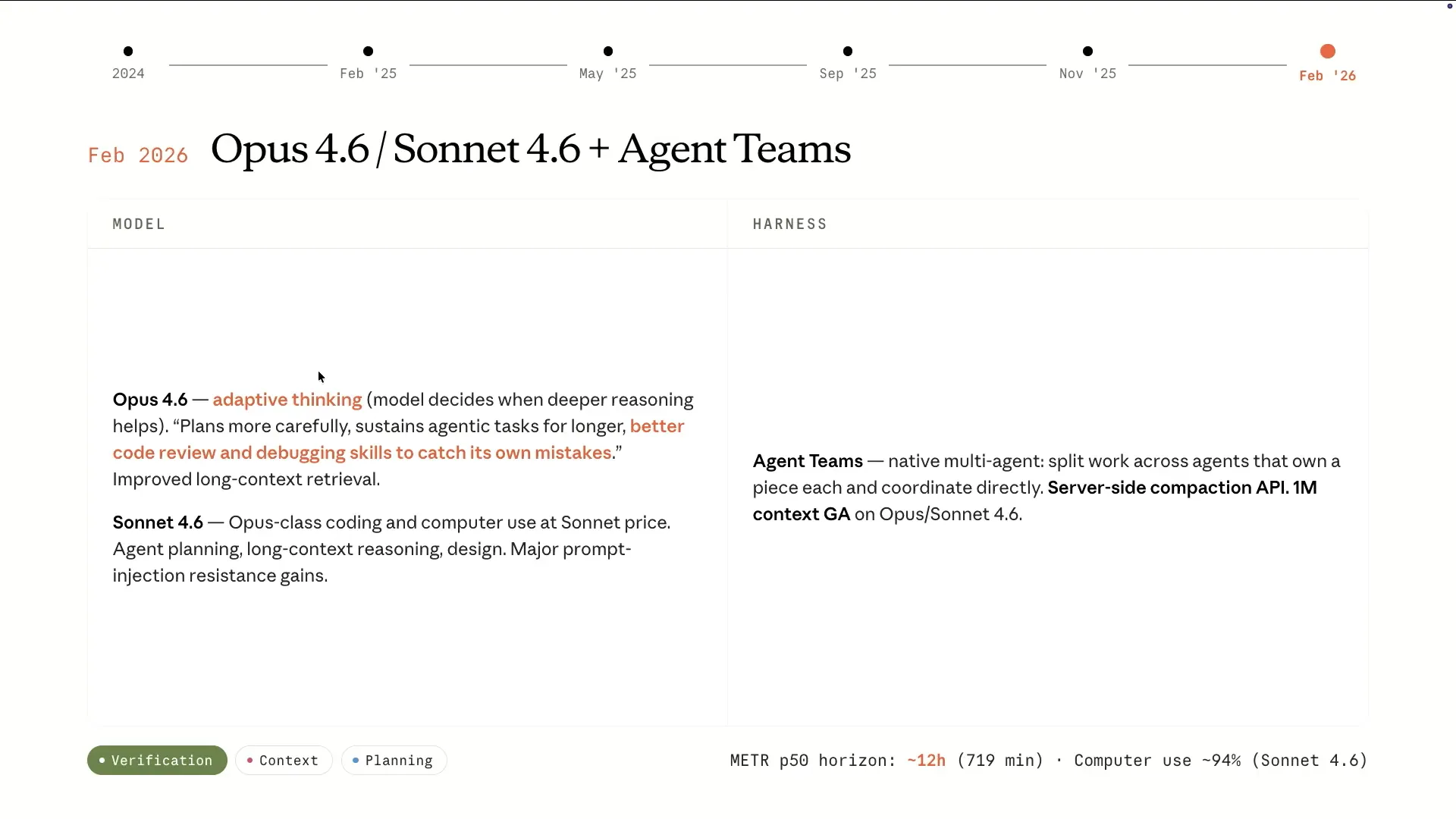Toggle the Verification filter pill
Screen dimensions: 1456x819
(157, 761)
